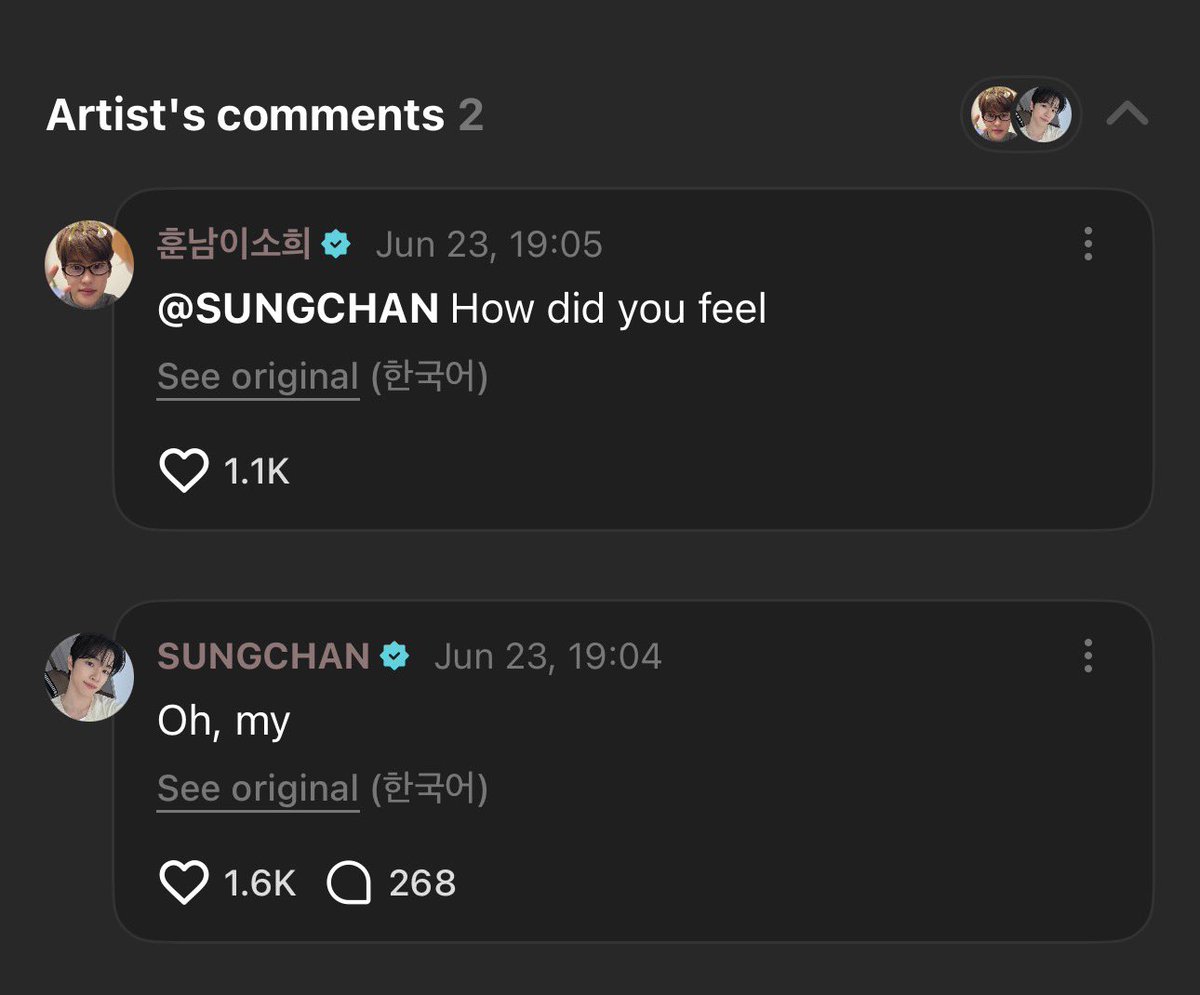Tap the @SUNGCHAN mention
The image size is (1200, 995).
(x=298, y=310)
